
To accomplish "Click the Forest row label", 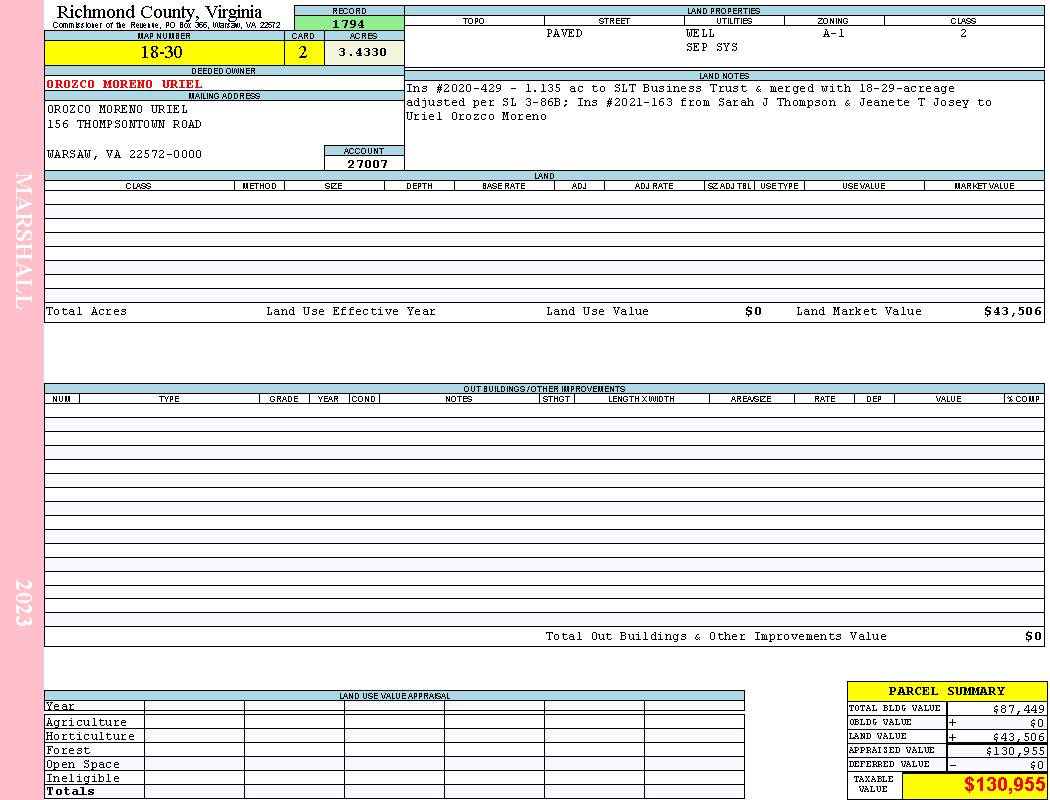I will click(x=68, y=750).
